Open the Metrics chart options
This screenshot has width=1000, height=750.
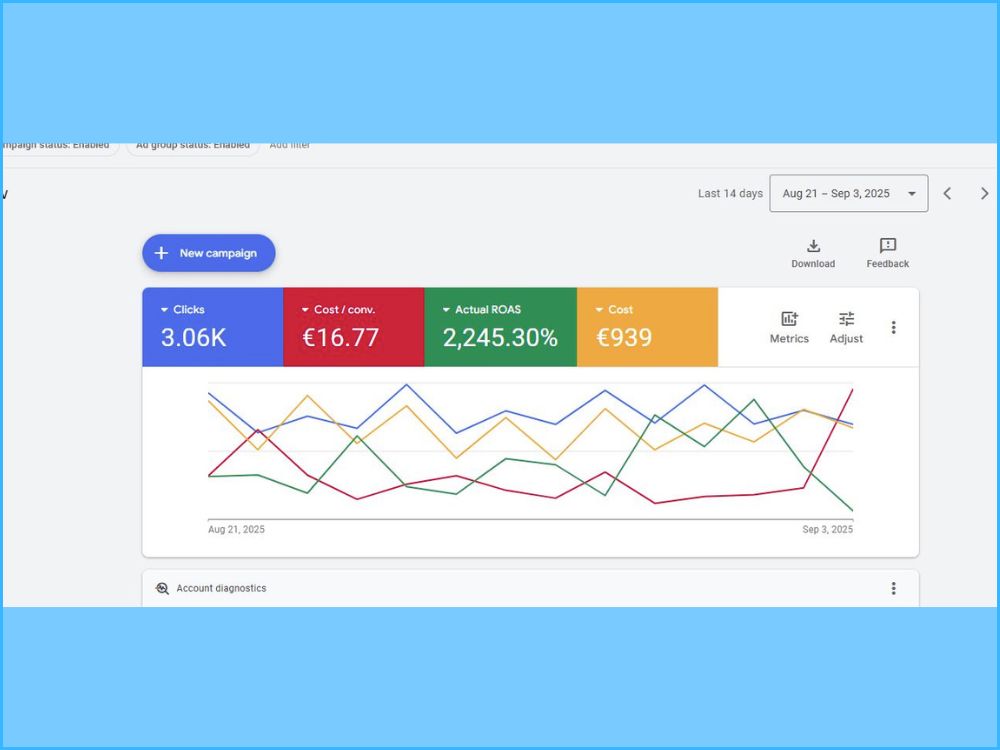coord(789,328)
